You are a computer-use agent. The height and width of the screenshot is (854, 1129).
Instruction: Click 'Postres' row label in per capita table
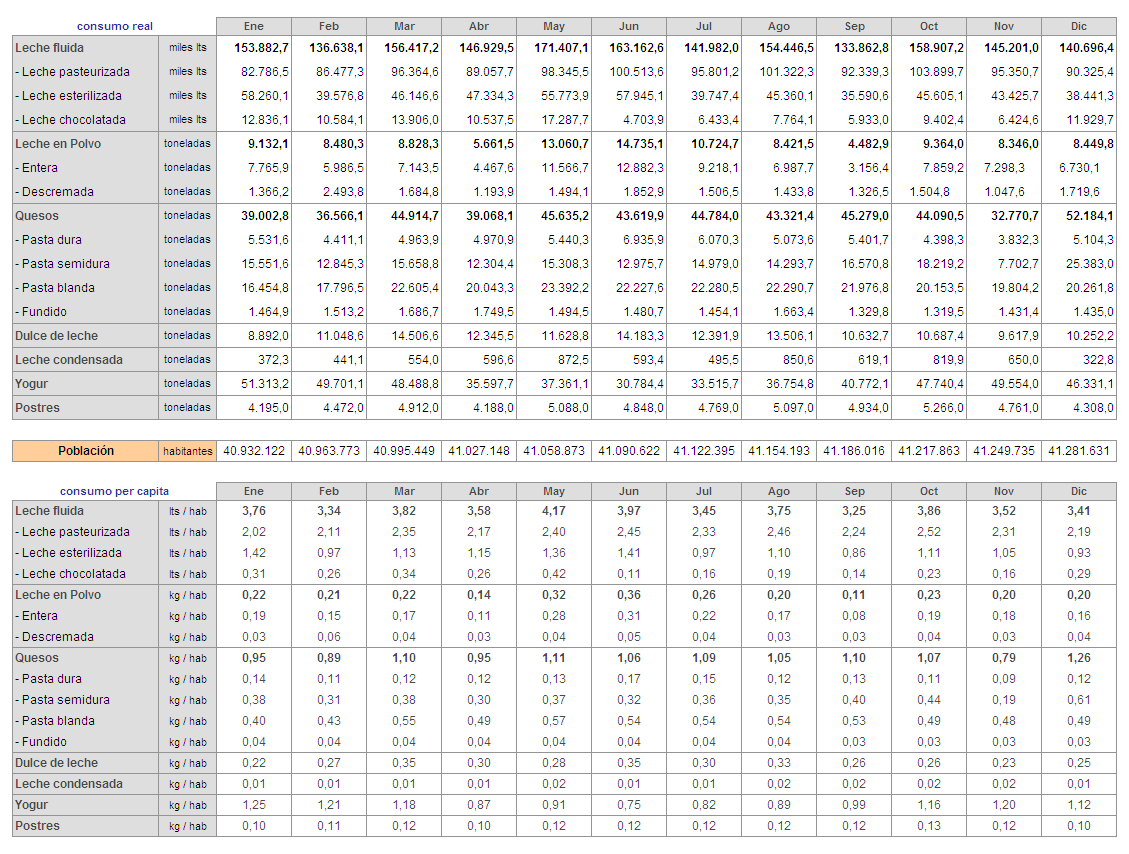pyautogui.click(x=37, y=826)
